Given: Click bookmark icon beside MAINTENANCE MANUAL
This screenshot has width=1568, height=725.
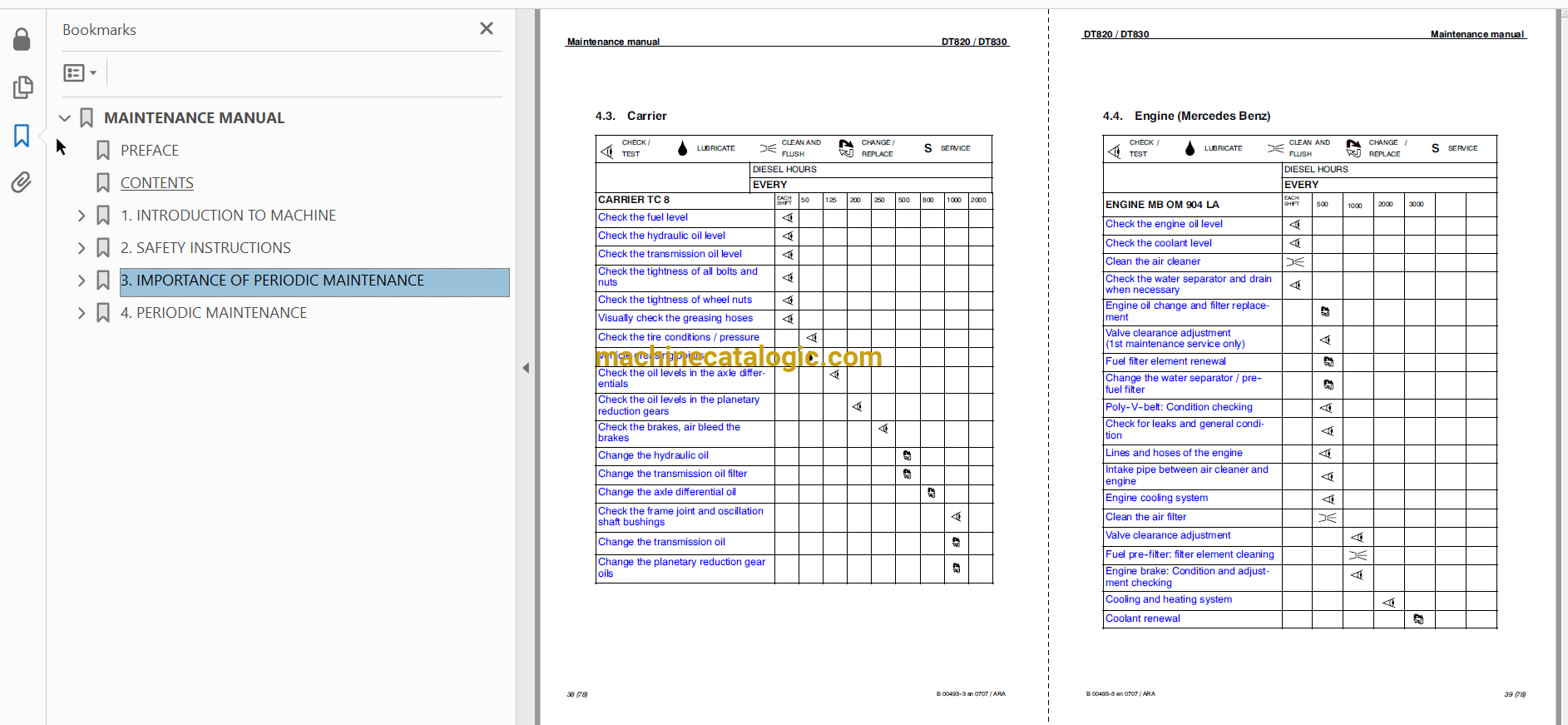Looking at the screenshot, I should pos(87,118).
